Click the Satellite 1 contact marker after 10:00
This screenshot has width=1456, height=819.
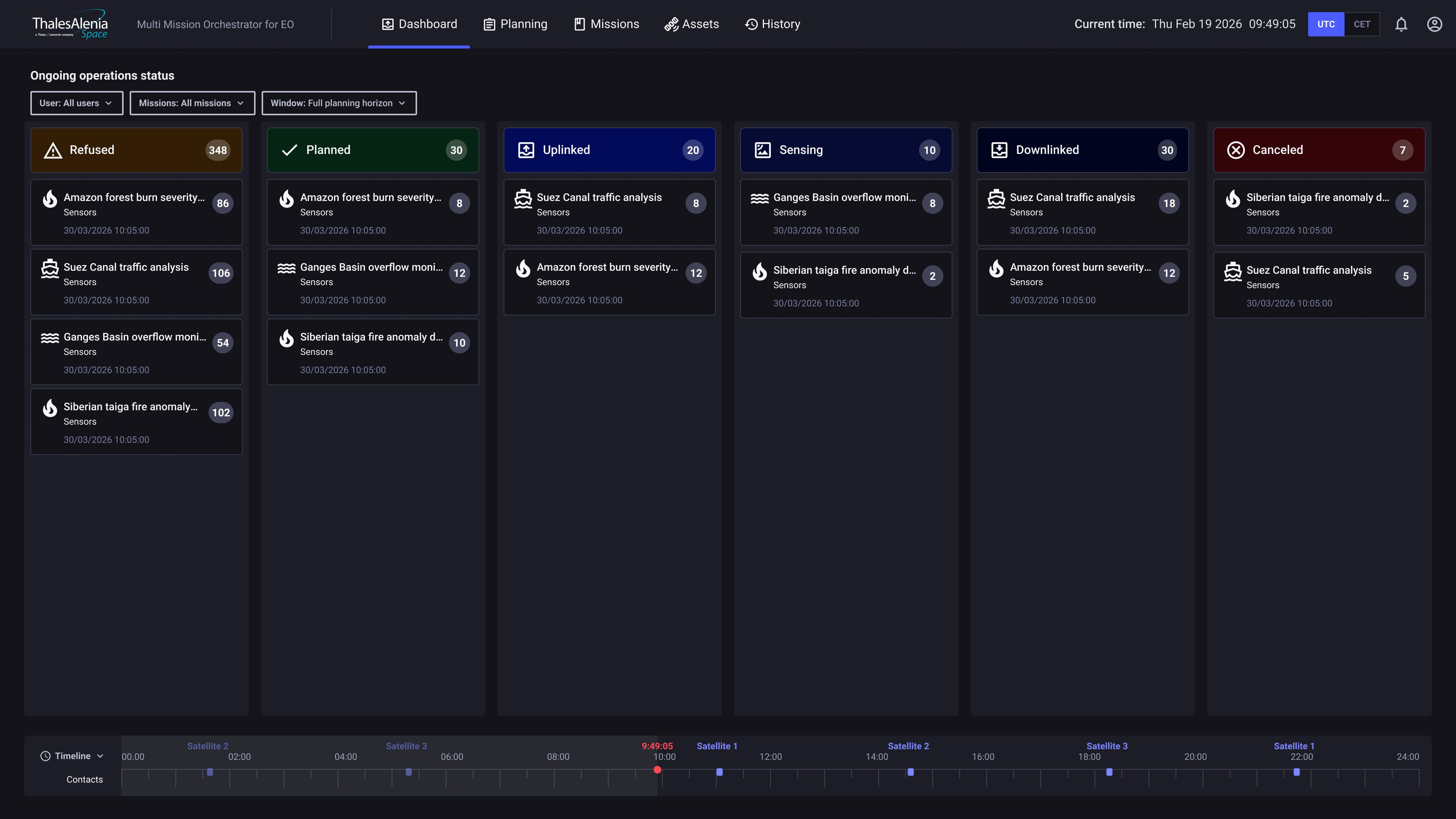point(720,772)
